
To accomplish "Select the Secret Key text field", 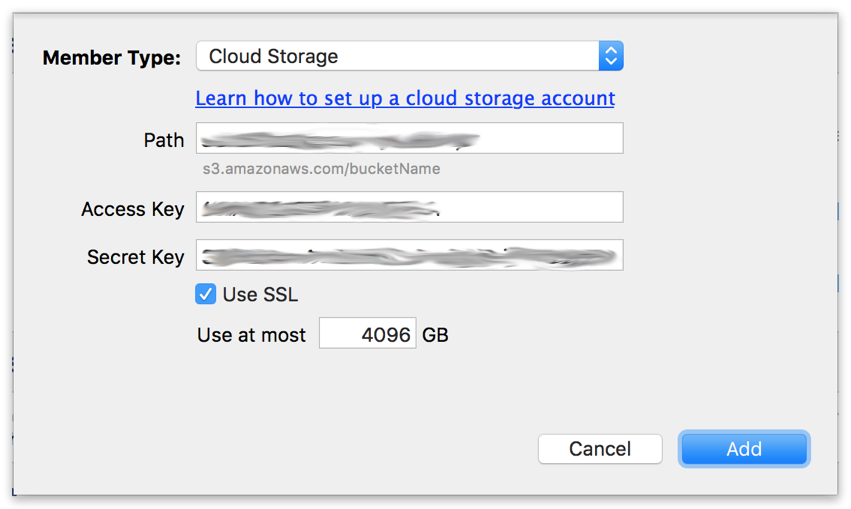I will [x=409, y=256].
